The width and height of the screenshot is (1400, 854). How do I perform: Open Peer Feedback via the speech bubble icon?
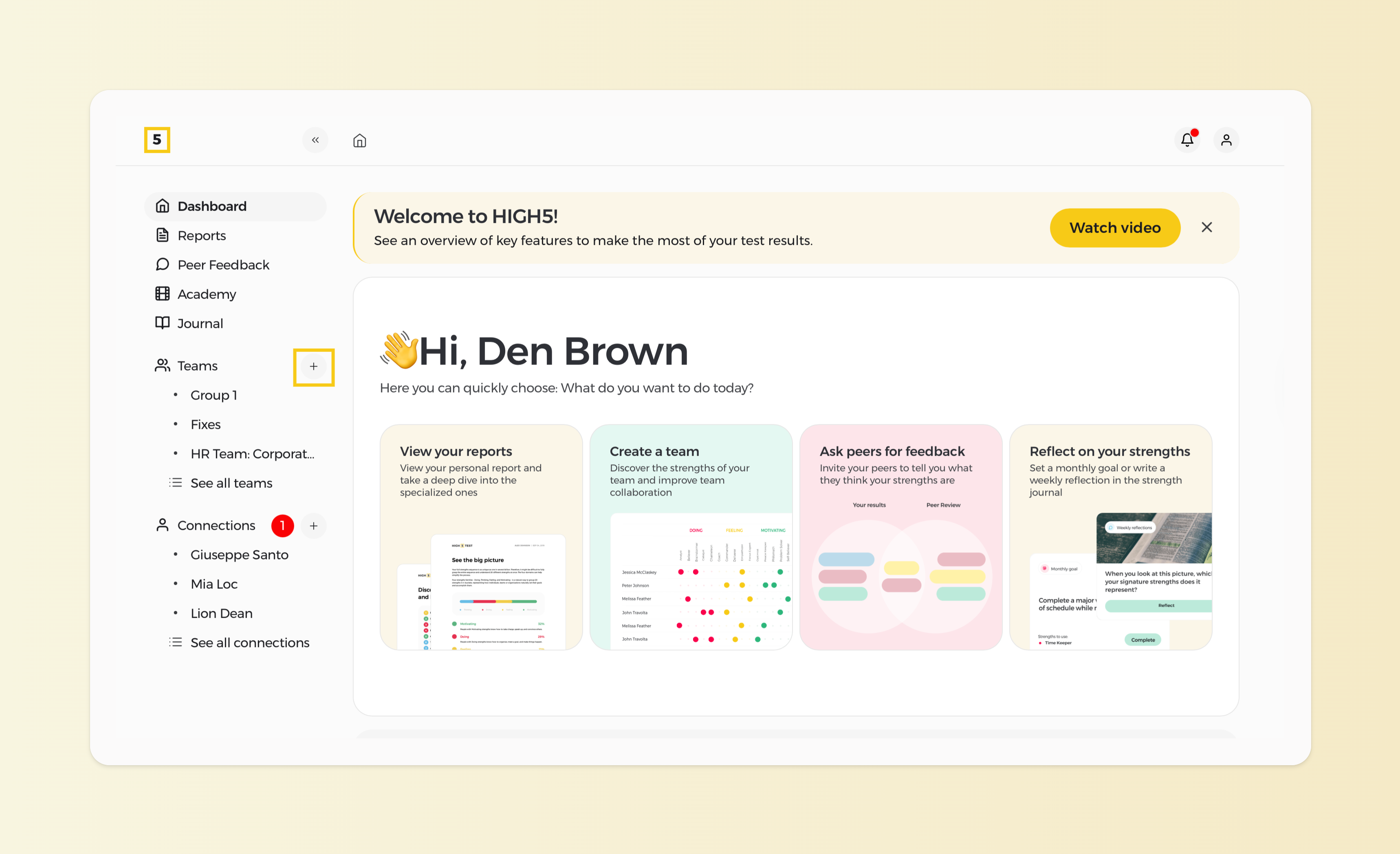pos(163,265)
